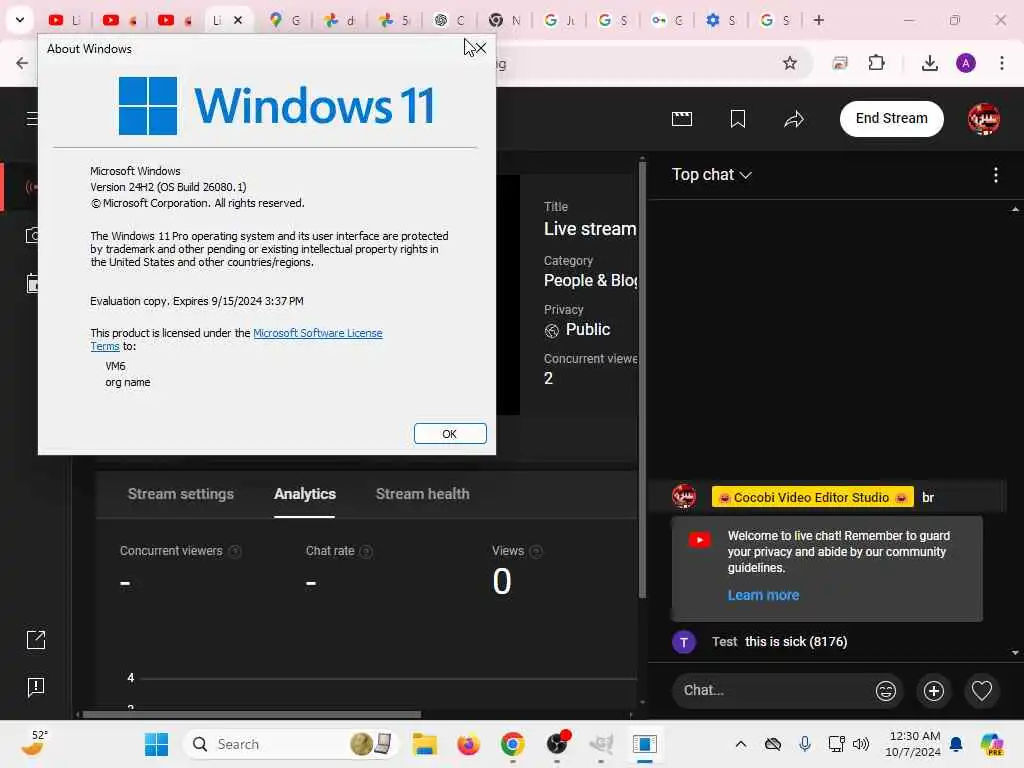Bookmark this page with star icon
1024x768 pixels.
coord(790,63)
